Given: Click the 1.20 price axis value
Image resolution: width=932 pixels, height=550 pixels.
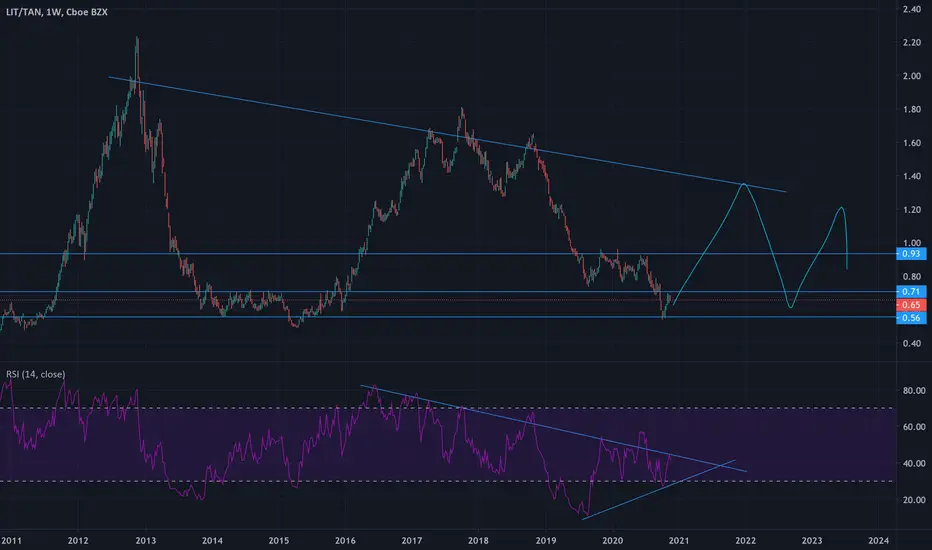Looking at the screenshot, I should pyautogui.click(x=912, y=209).
